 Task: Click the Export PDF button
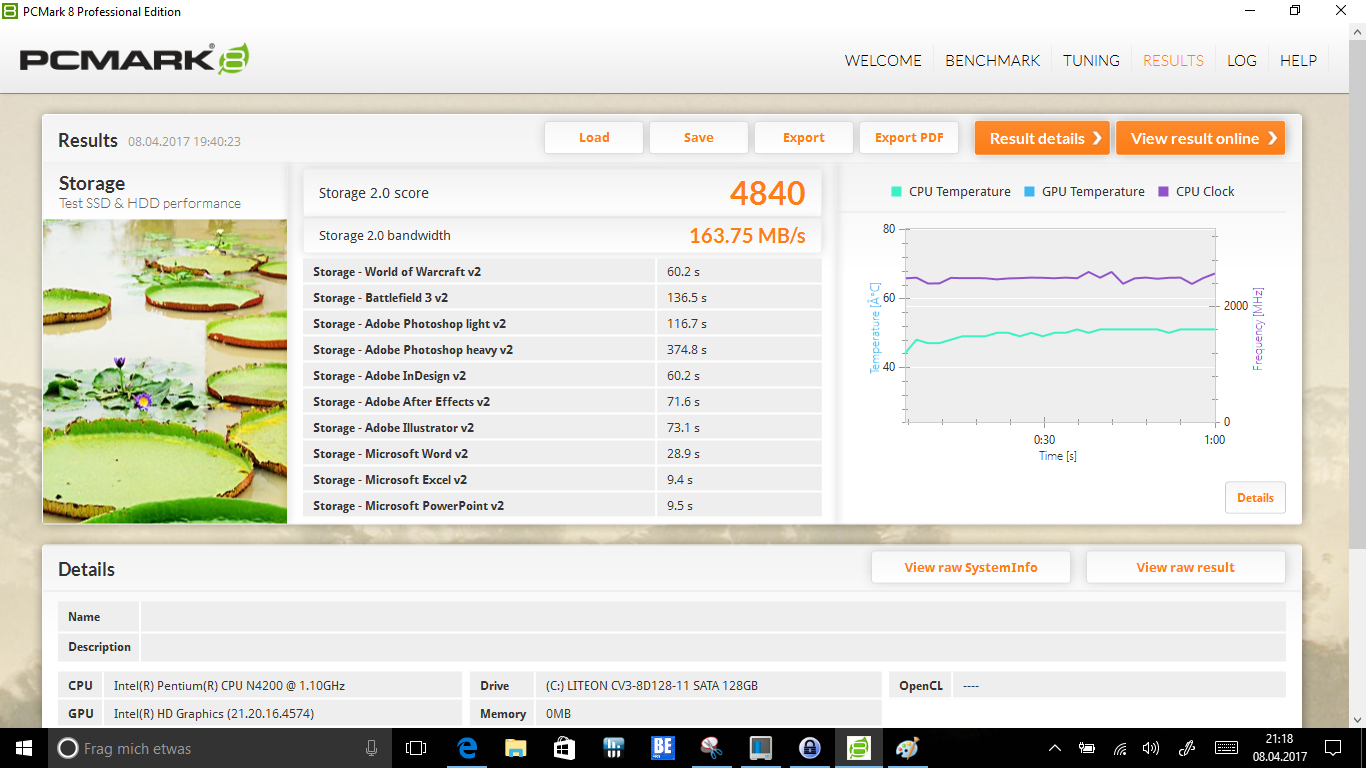coord(909,138)
